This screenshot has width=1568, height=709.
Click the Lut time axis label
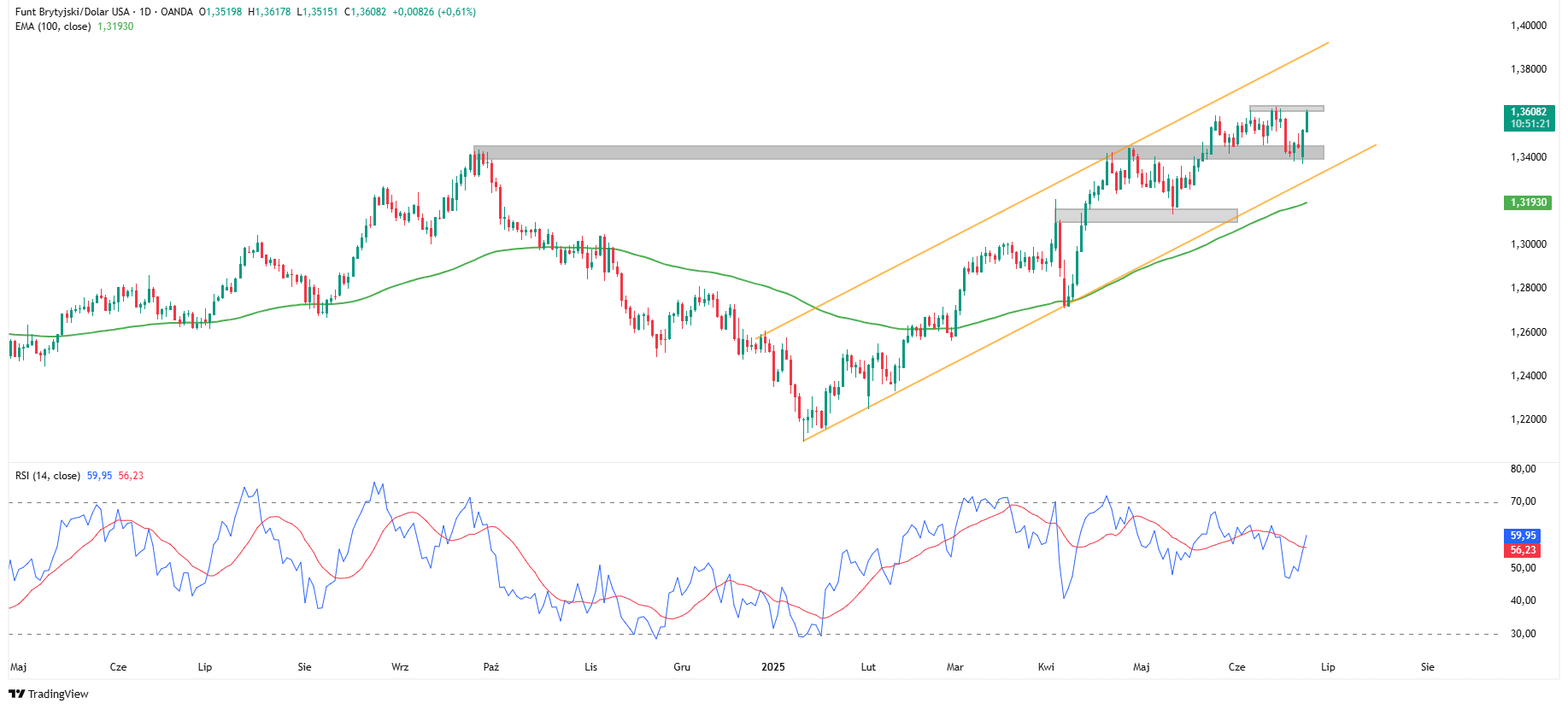(868, 667)
